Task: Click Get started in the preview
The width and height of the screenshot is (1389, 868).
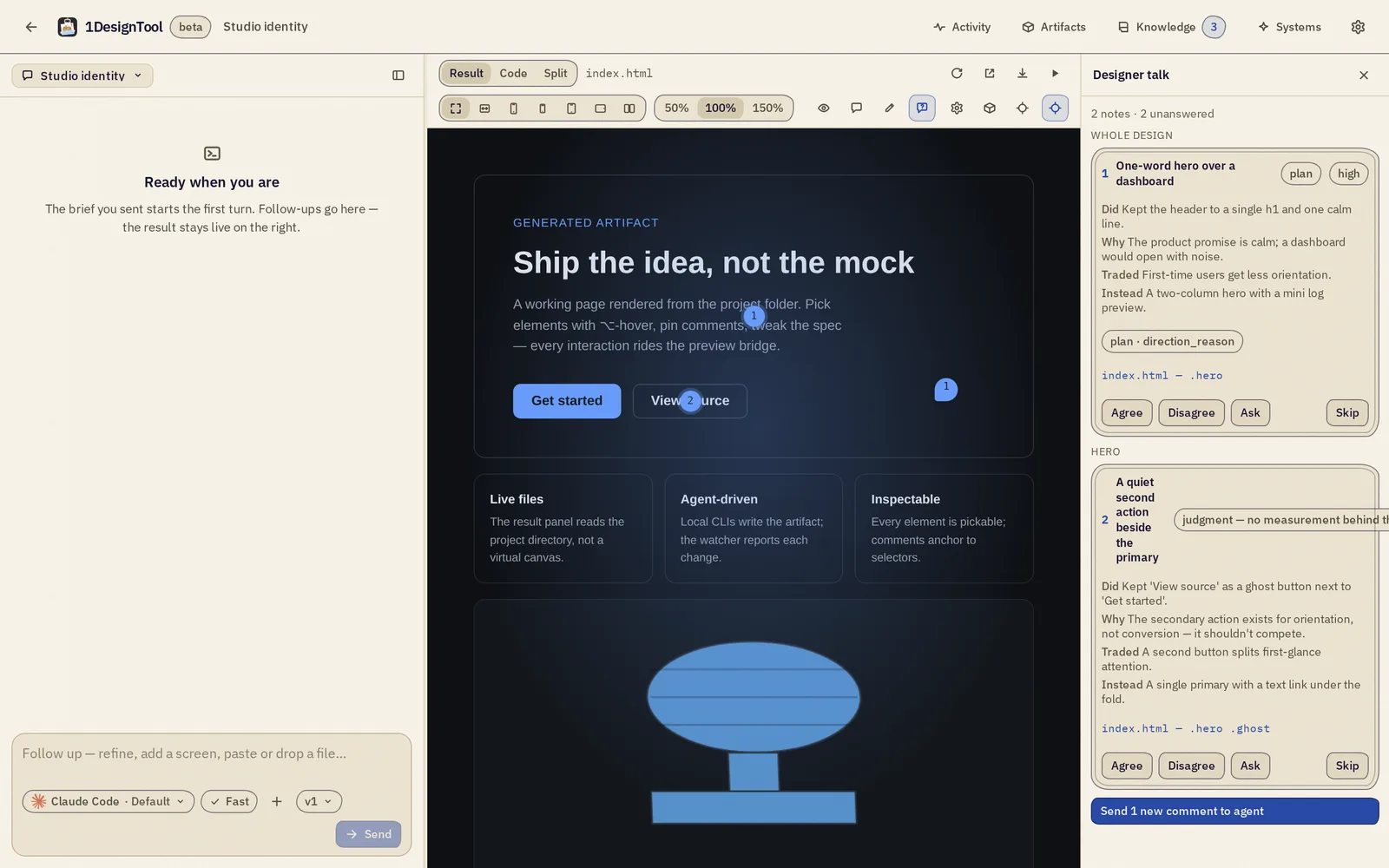Action: click(x=567, y=401)
